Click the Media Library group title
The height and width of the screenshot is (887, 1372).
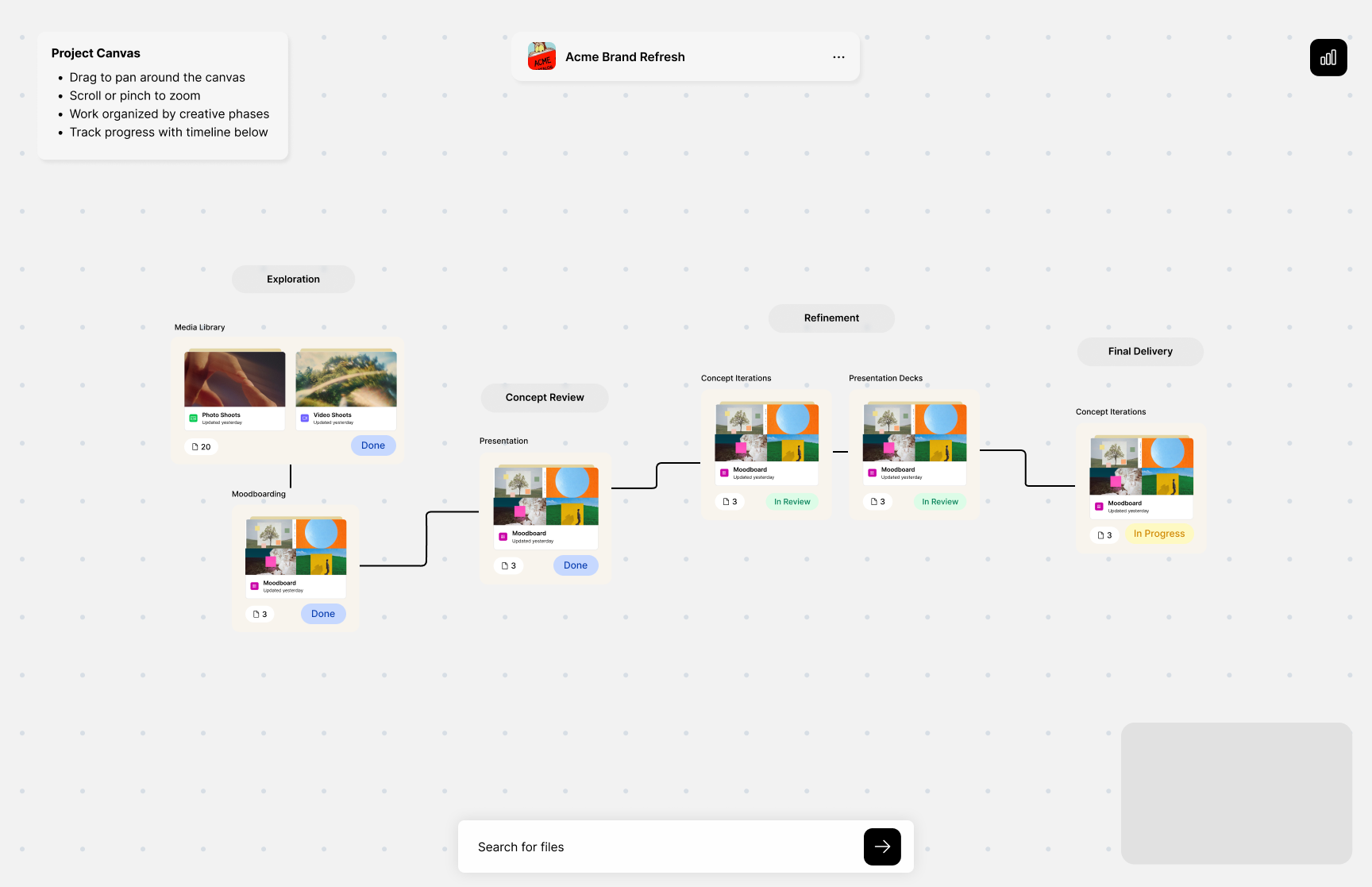click(199, 327)
